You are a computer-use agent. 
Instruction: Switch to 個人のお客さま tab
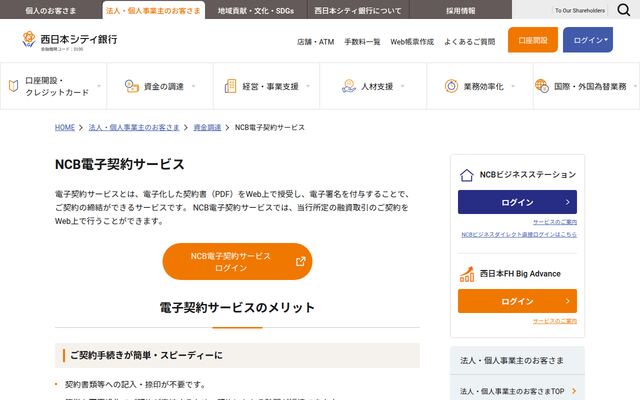[x=51, y=11]
